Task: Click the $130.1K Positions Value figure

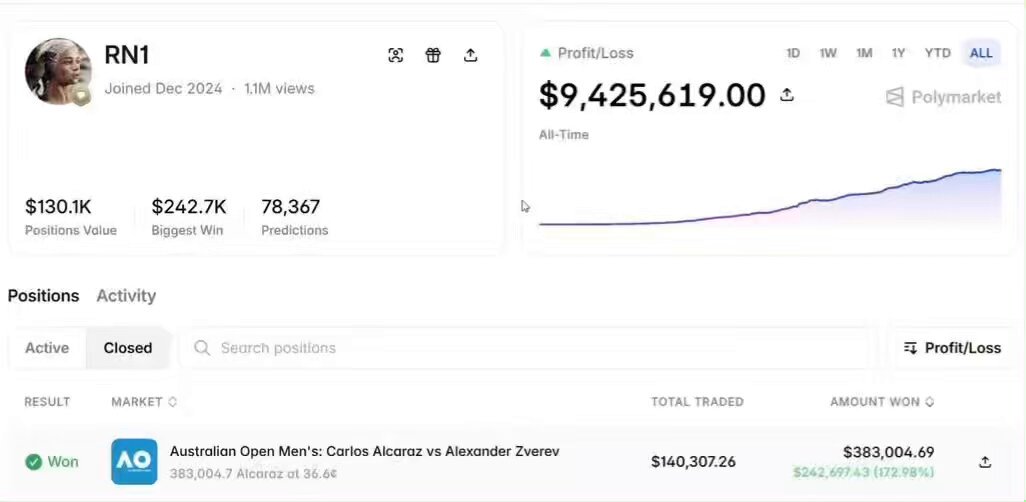Action: [58, 207]
